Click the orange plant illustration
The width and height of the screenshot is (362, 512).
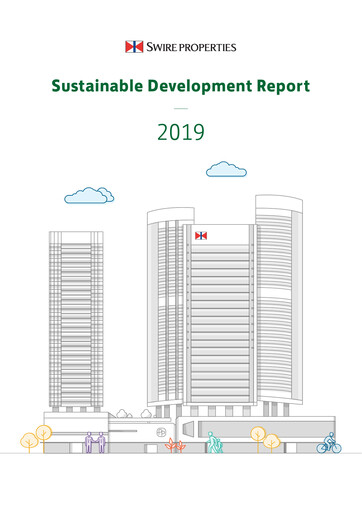(x=175, y=445)
